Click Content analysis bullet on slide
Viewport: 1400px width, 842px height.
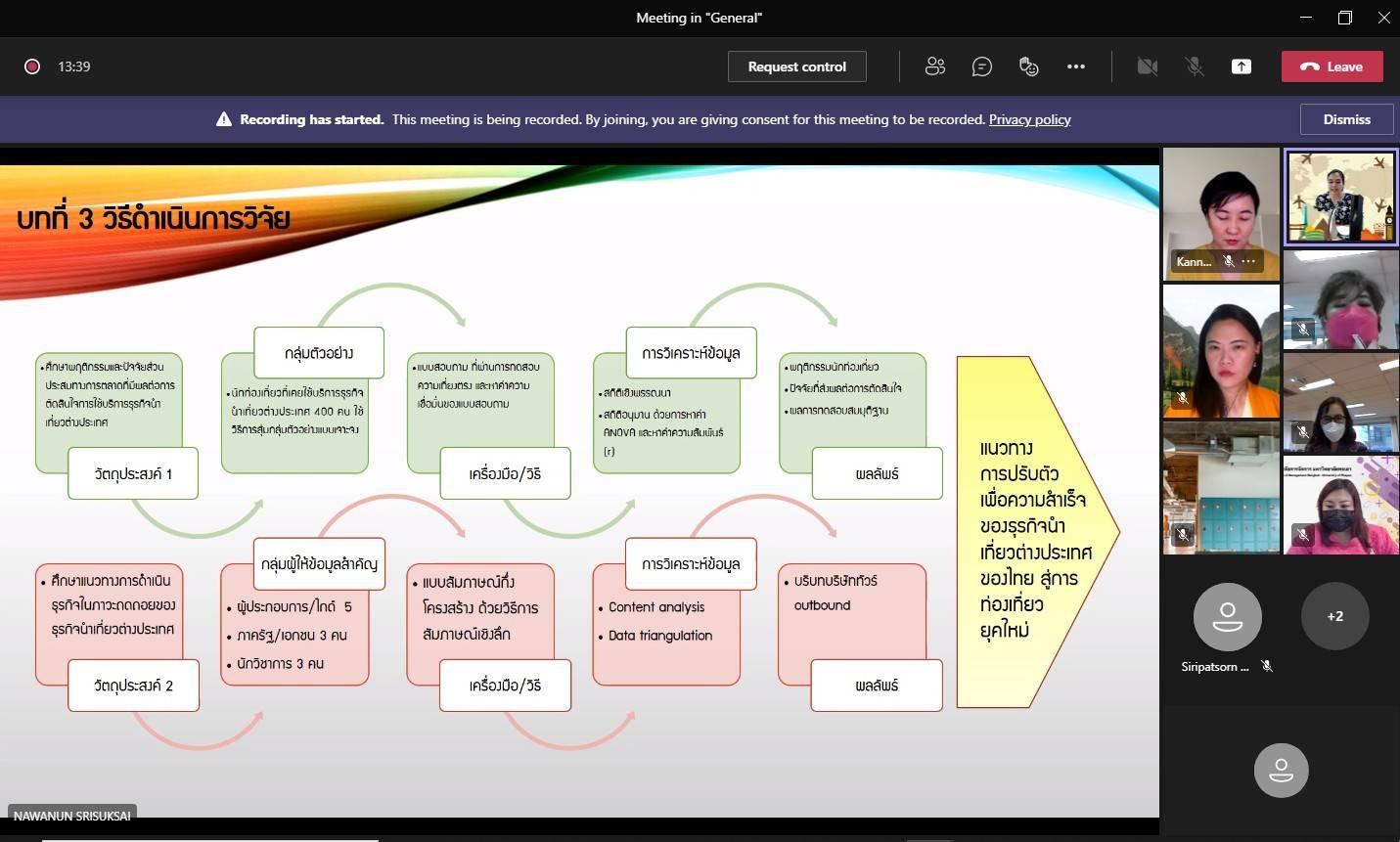(655, 607)
